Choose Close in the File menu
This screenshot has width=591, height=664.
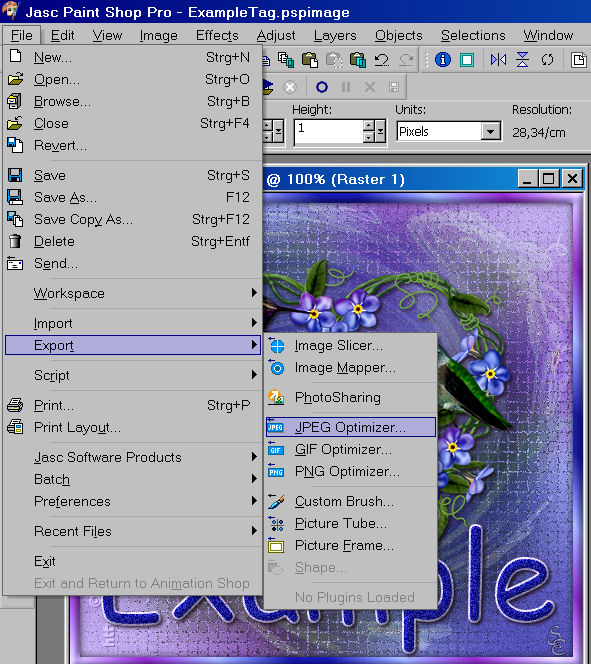[x=132, y=123]
